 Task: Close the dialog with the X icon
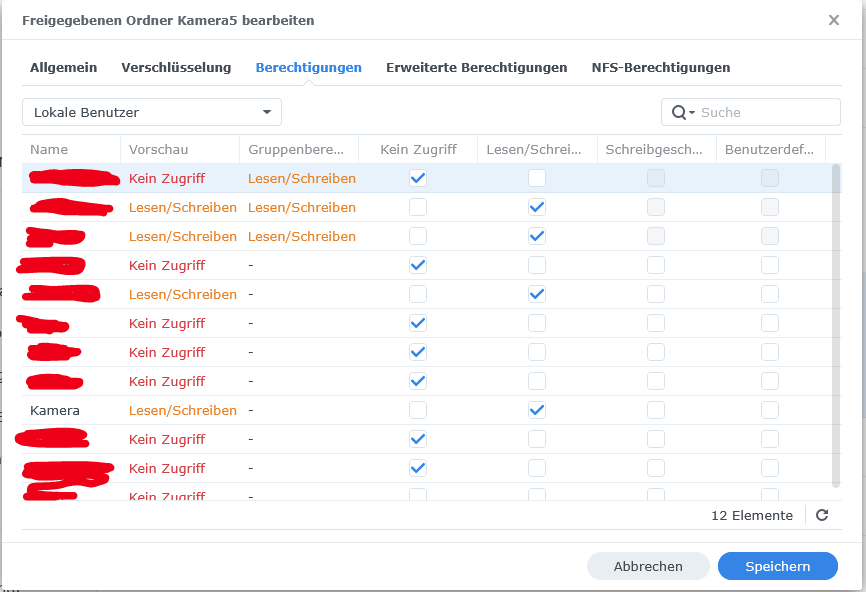tap(834, 20)
